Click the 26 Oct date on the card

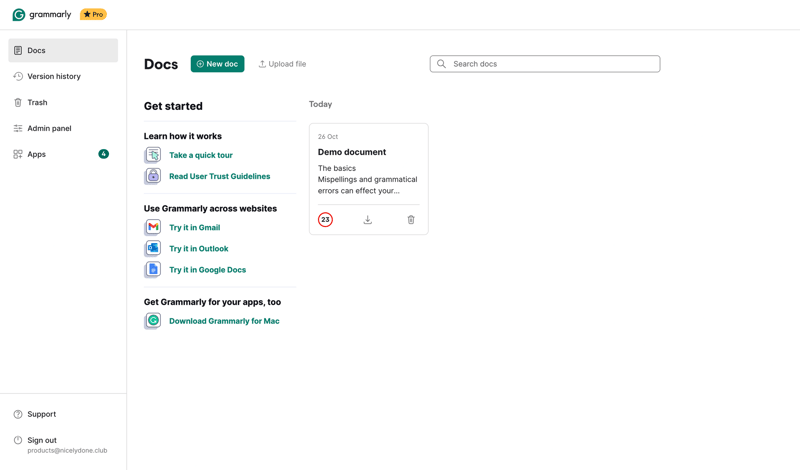pyautogui.click(x=328, y=137)
